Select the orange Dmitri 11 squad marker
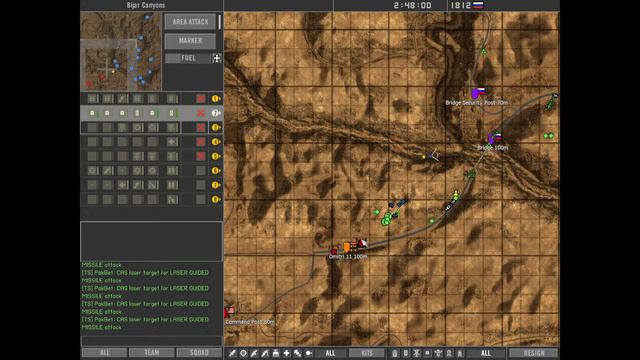Image resolution: width=640 pixels, height=360 pixels. 347,247
